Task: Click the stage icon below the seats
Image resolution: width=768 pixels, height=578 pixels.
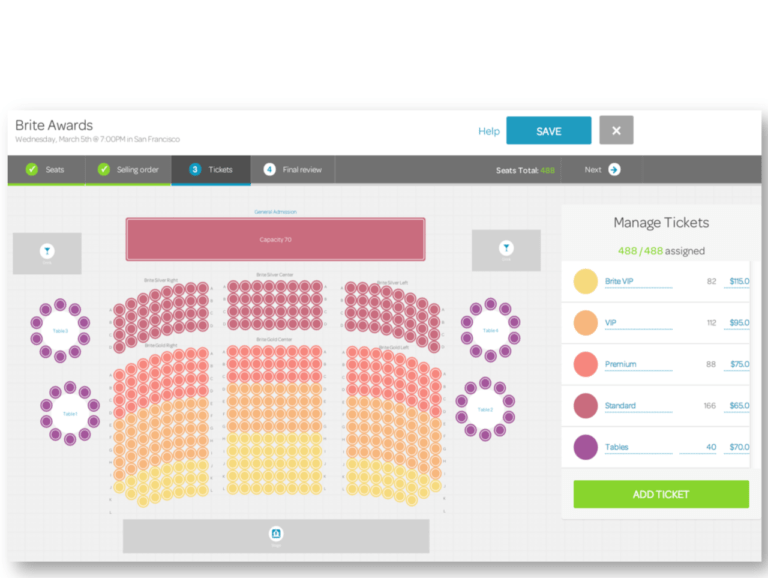Action: point(276,533)
